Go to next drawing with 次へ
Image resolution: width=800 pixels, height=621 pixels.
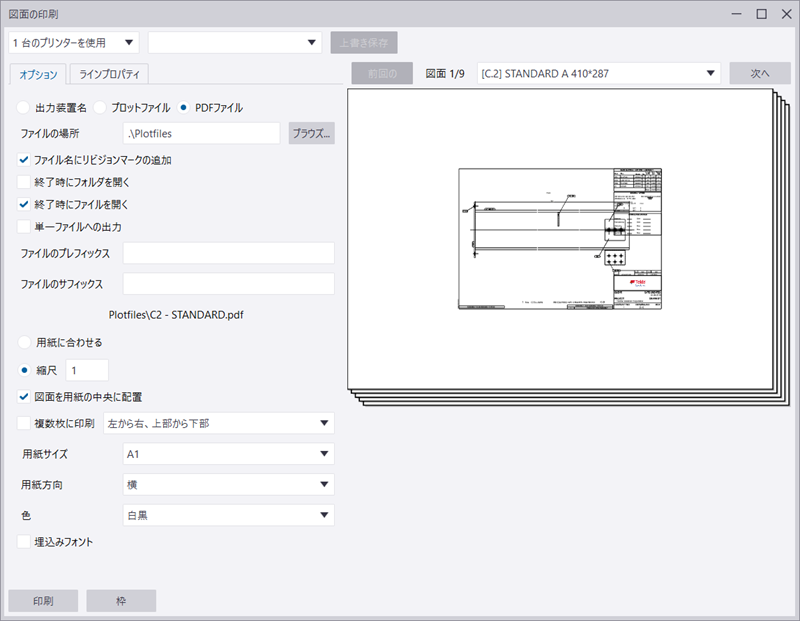click(x=760, y=73)
